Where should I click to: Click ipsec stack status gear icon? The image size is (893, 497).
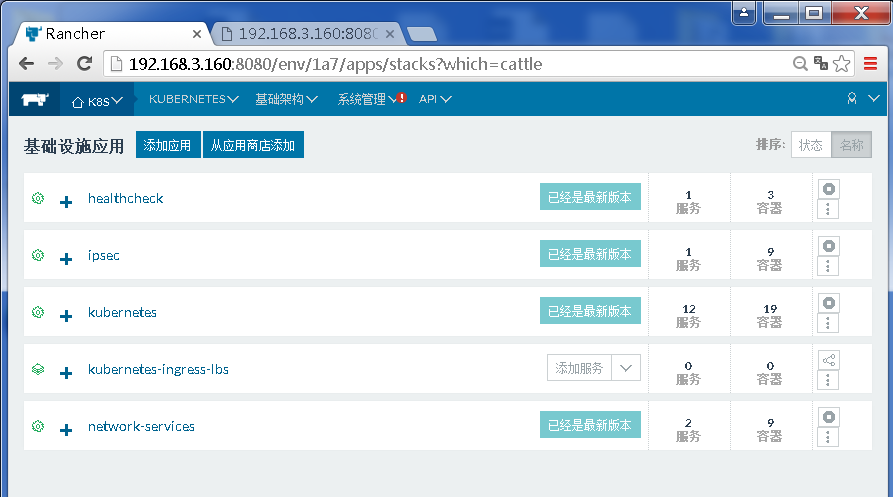38,255
